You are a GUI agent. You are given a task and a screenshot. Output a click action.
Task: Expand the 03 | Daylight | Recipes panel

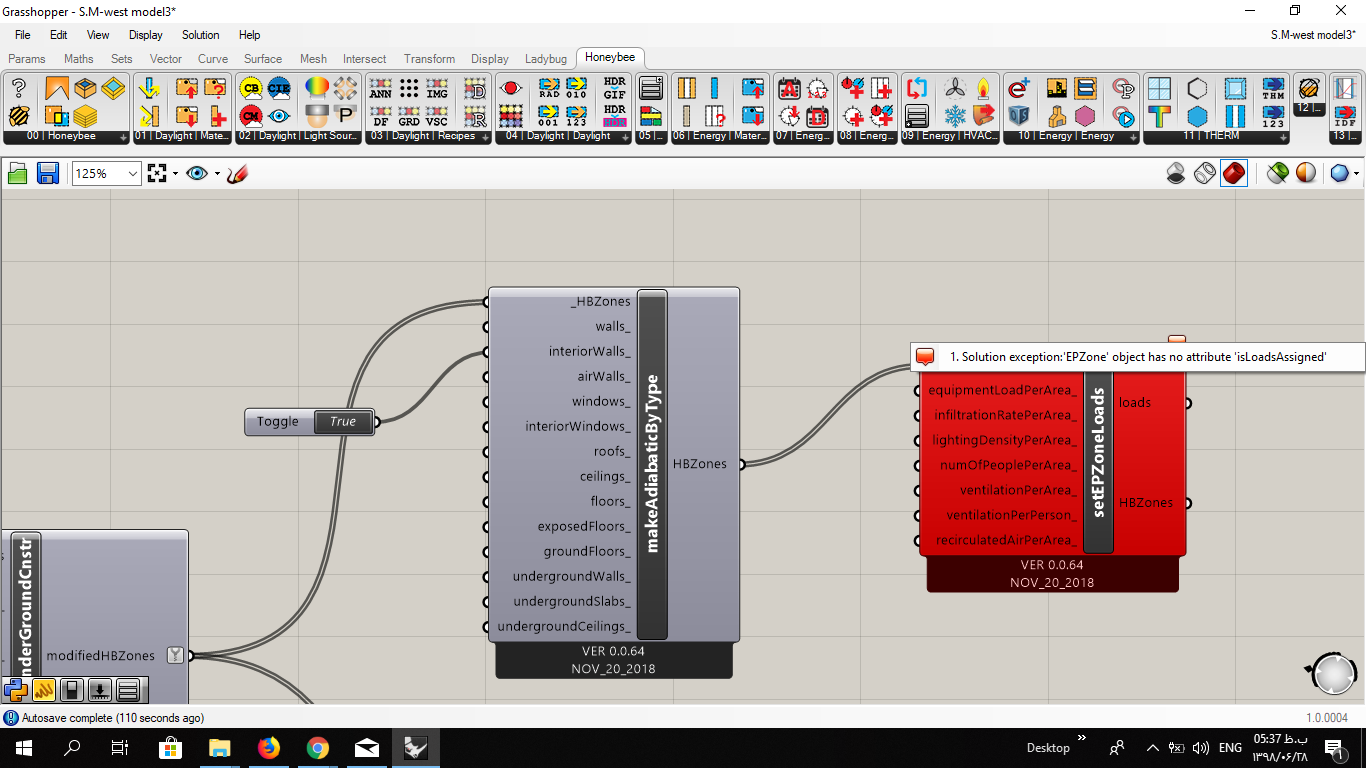tap(428, 136)
